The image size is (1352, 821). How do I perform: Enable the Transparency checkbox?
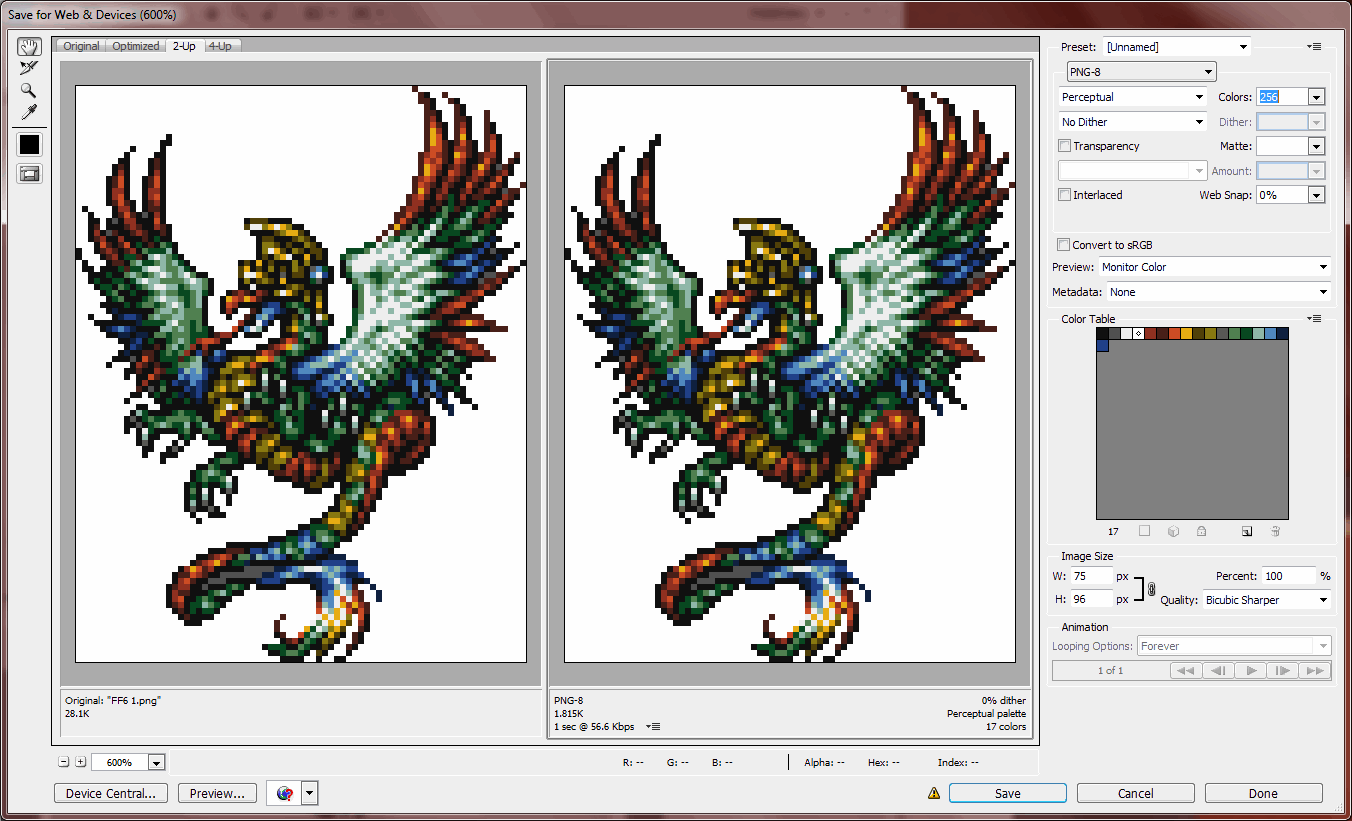click(x=1065, y=146)
